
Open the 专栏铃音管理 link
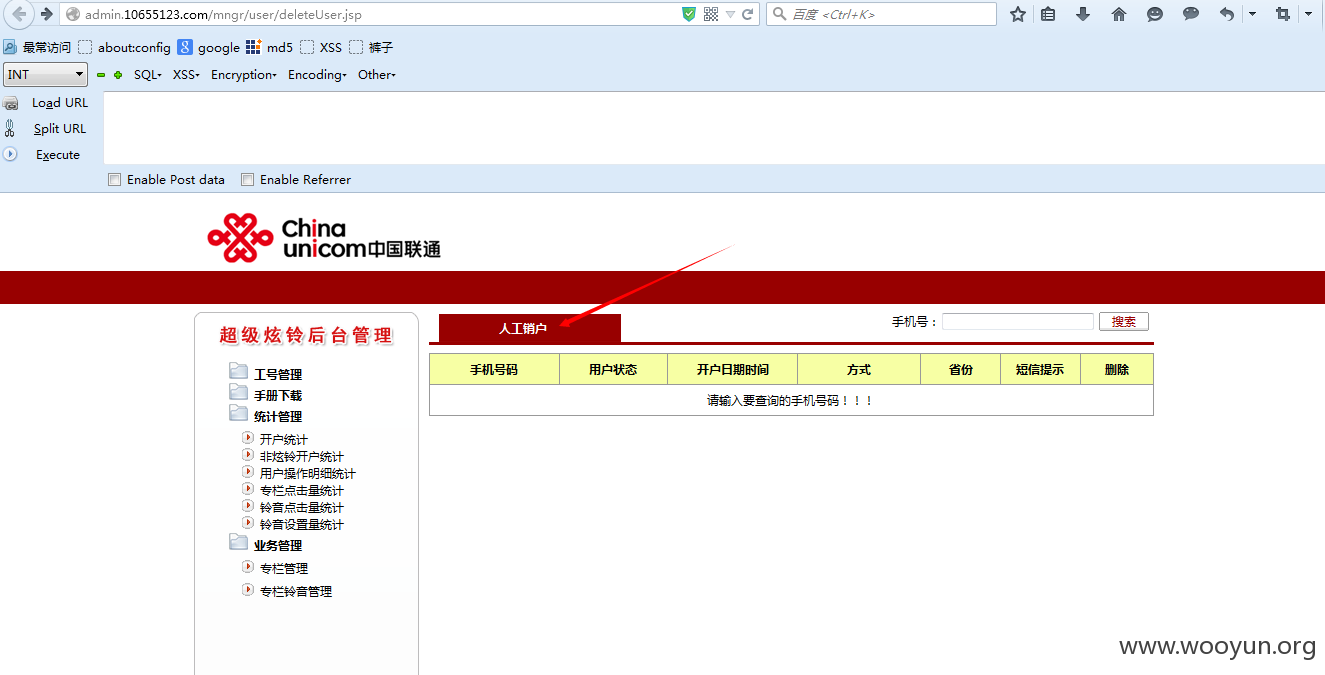296,591
